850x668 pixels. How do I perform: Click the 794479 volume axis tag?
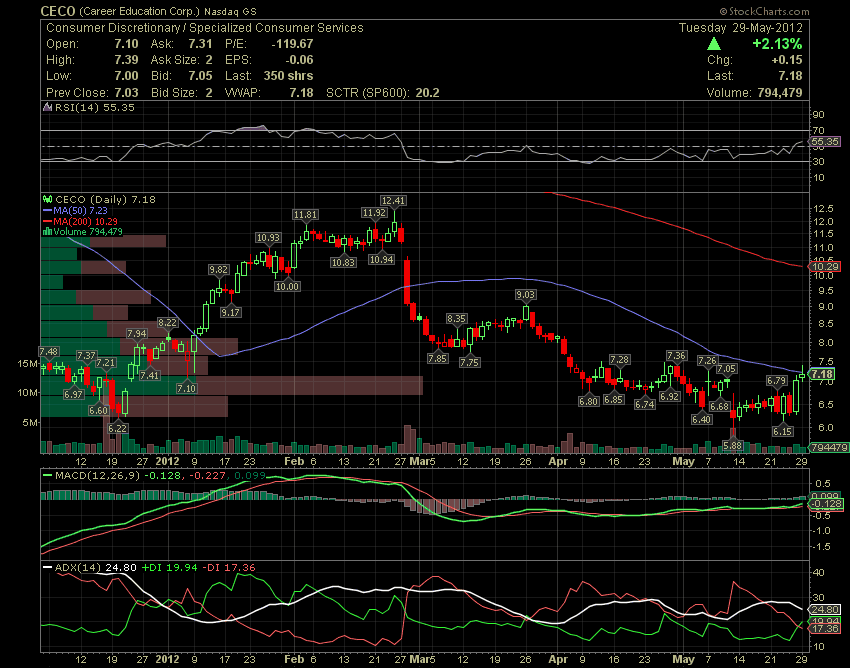click(x=828, y=447)
